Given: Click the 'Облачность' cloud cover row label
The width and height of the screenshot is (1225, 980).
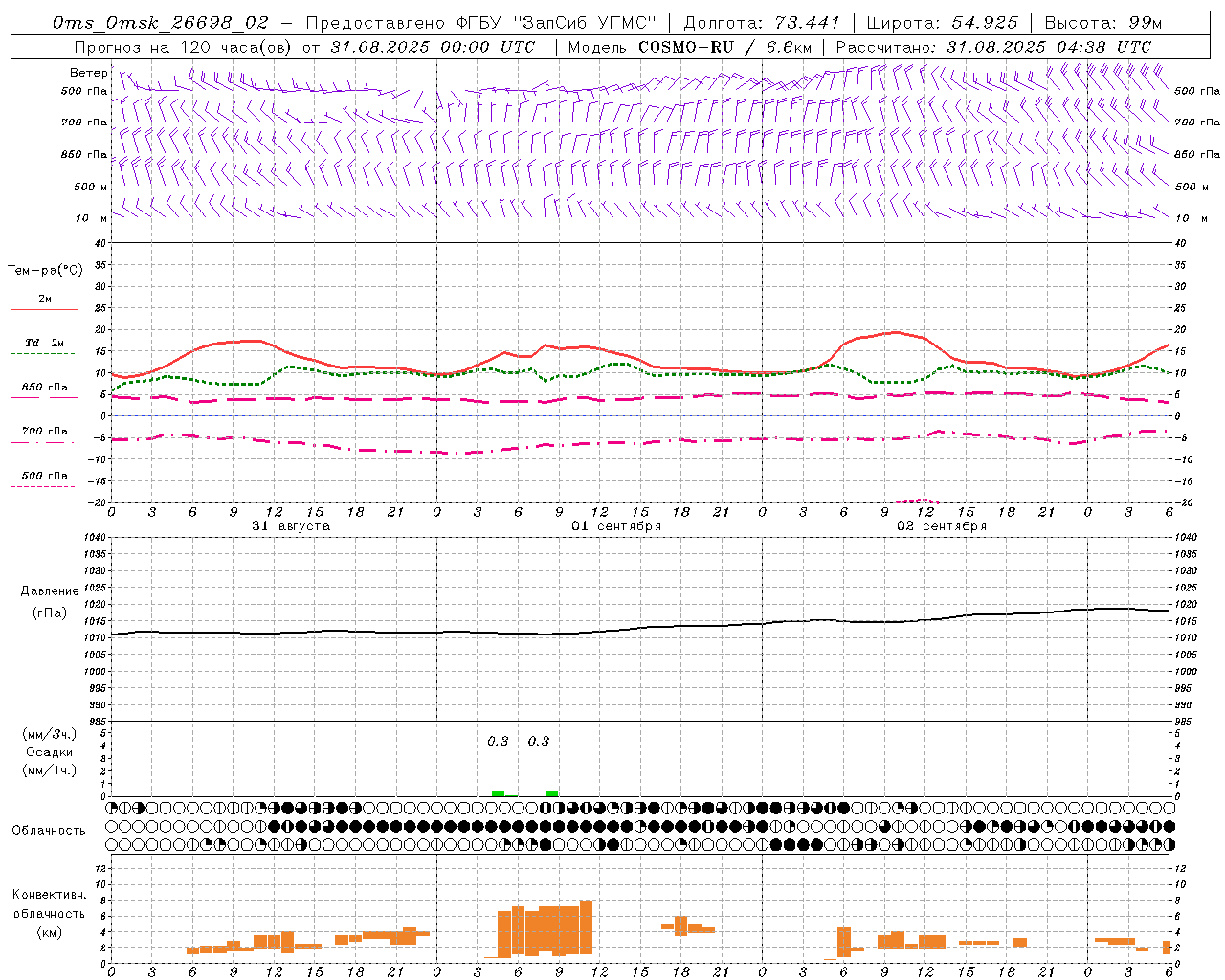Looking at the screenshot, I should point(49,830).
